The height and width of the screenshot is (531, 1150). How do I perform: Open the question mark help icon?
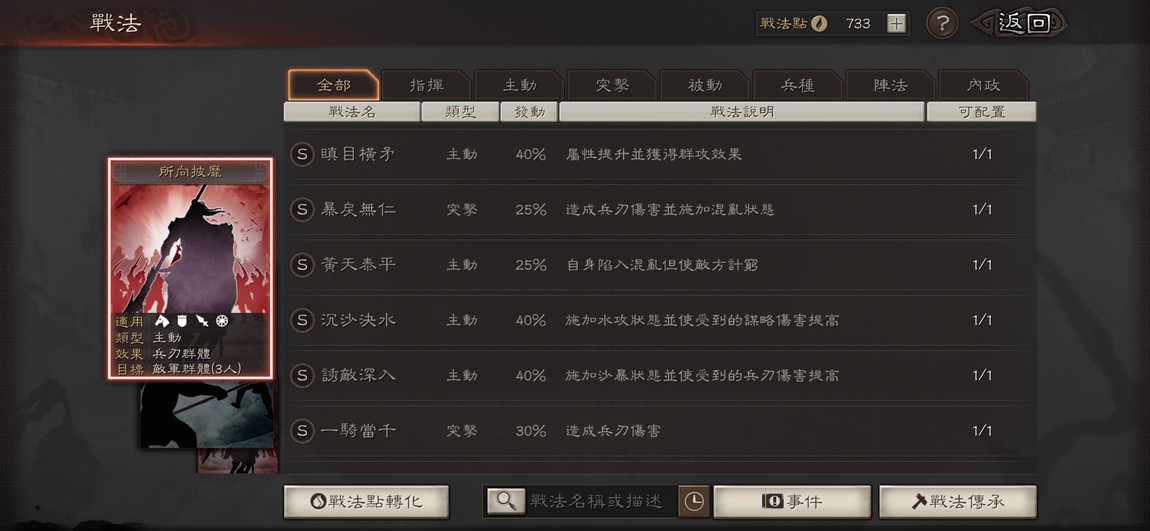[942, 24]
